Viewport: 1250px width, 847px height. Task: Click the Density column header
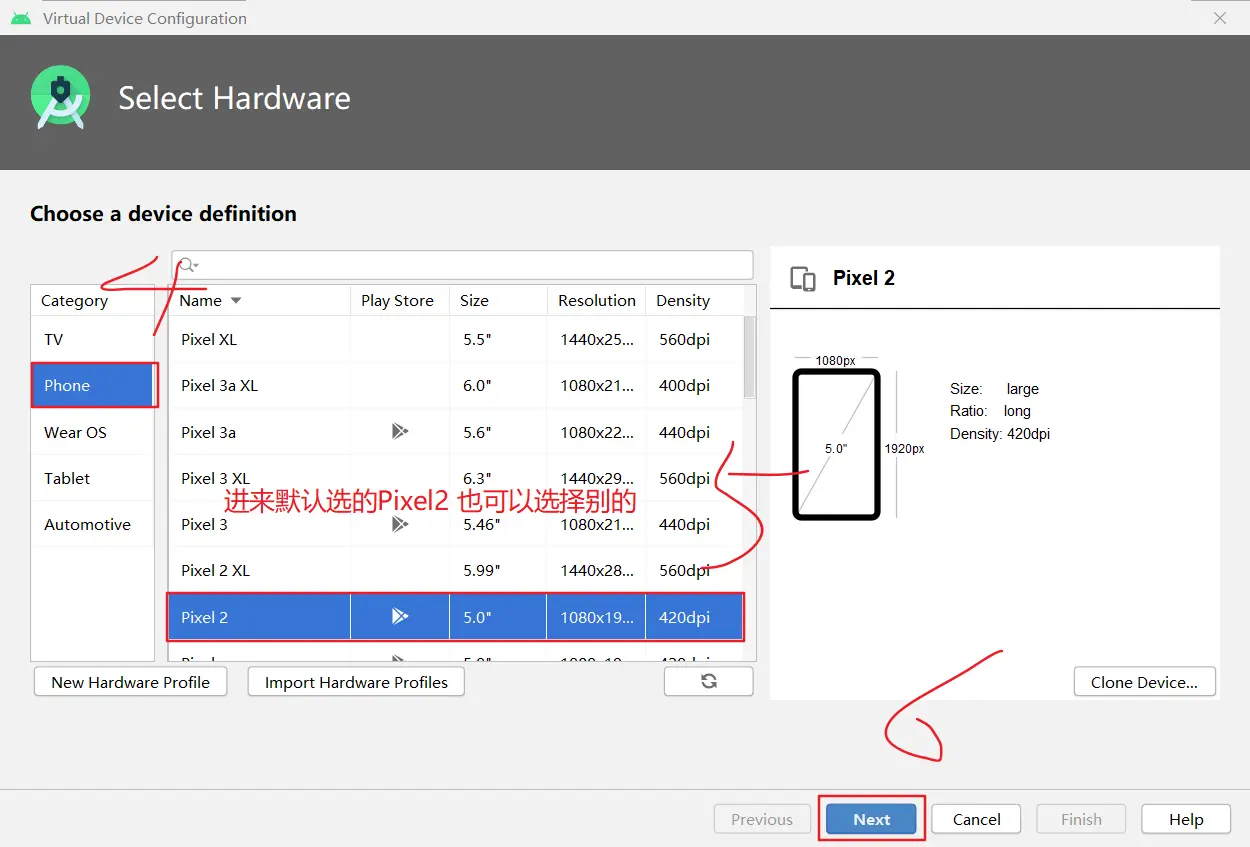click(x=694, y=300)
